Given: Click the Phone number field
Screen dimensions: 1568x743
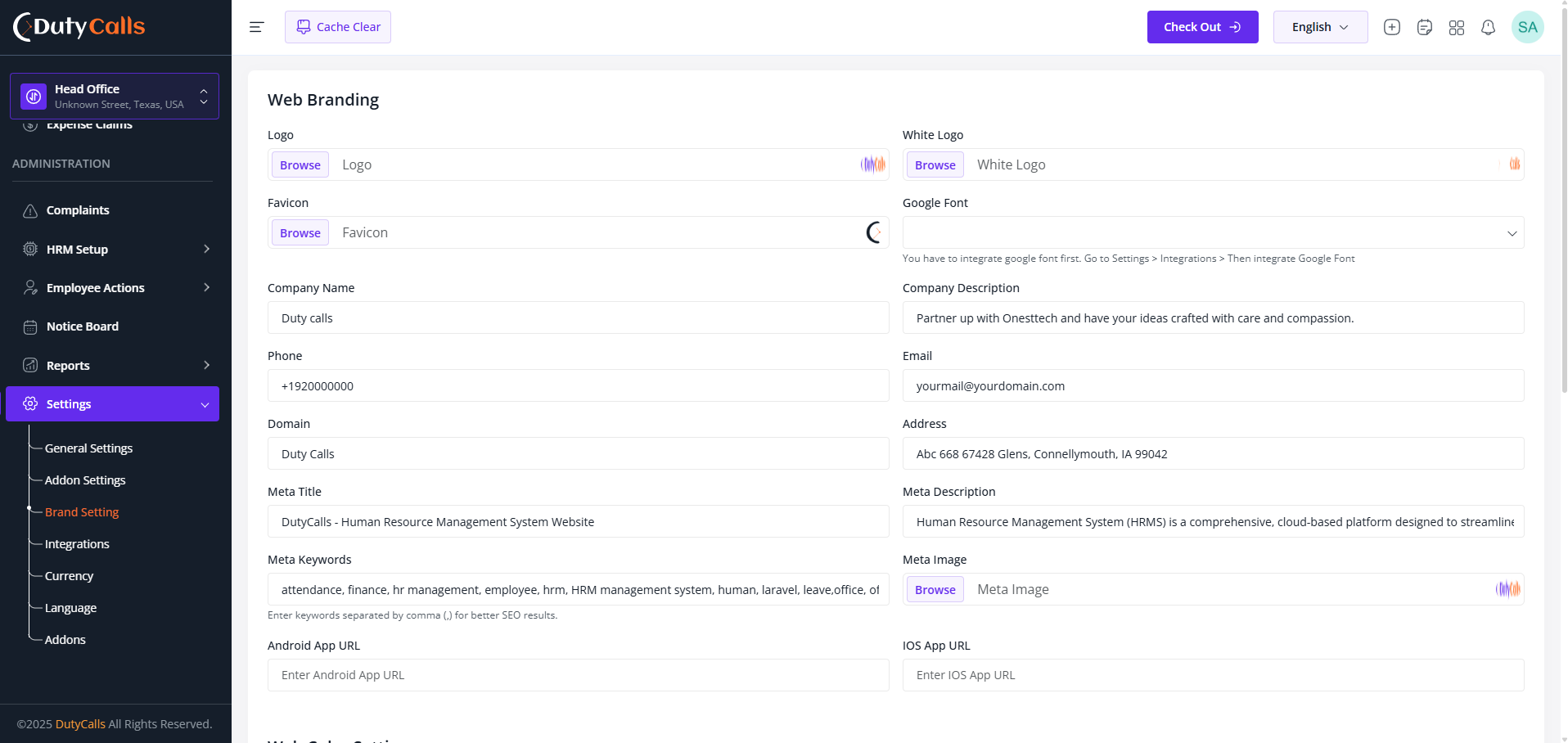Looking at the screenshot, I should tap(578, 385).
